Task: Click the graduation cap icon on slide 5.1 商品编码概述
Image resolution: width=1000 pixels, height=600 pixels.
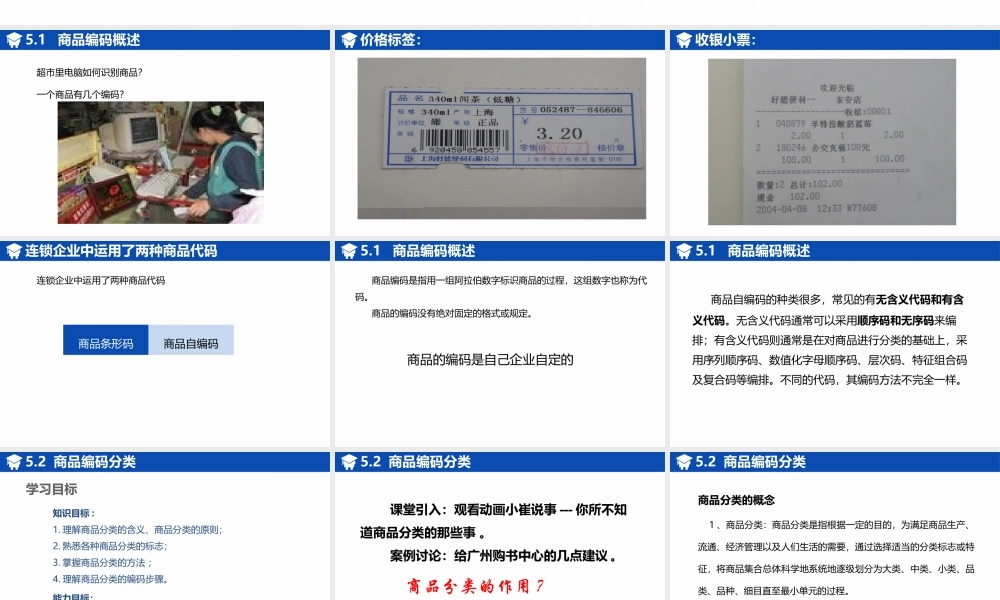Action: point(12,41)
